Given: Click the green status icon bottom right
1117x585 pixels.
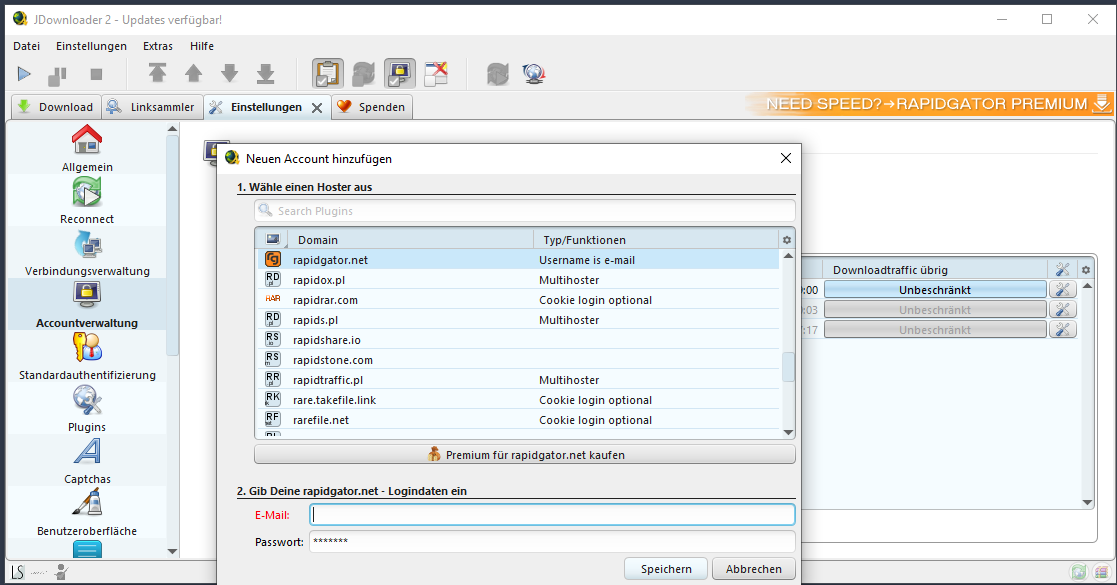Looking at the screenshot, I should 1079,571.
